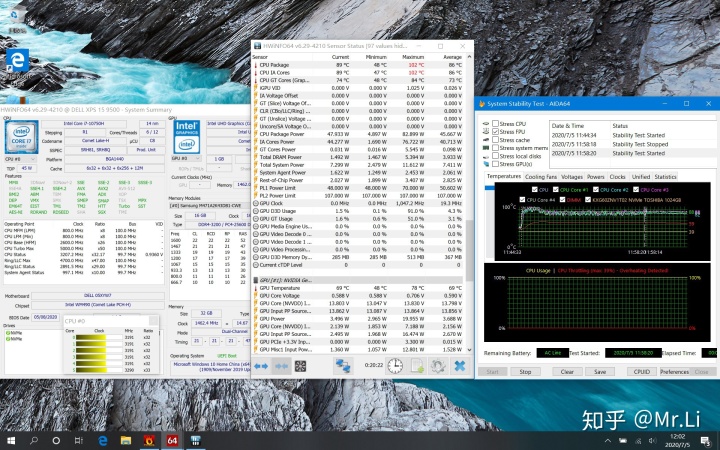Screen dimensions: 720x450
Task: Click the Intel Graphics logo
Action: pyautogui.click(x=186, y=137)
